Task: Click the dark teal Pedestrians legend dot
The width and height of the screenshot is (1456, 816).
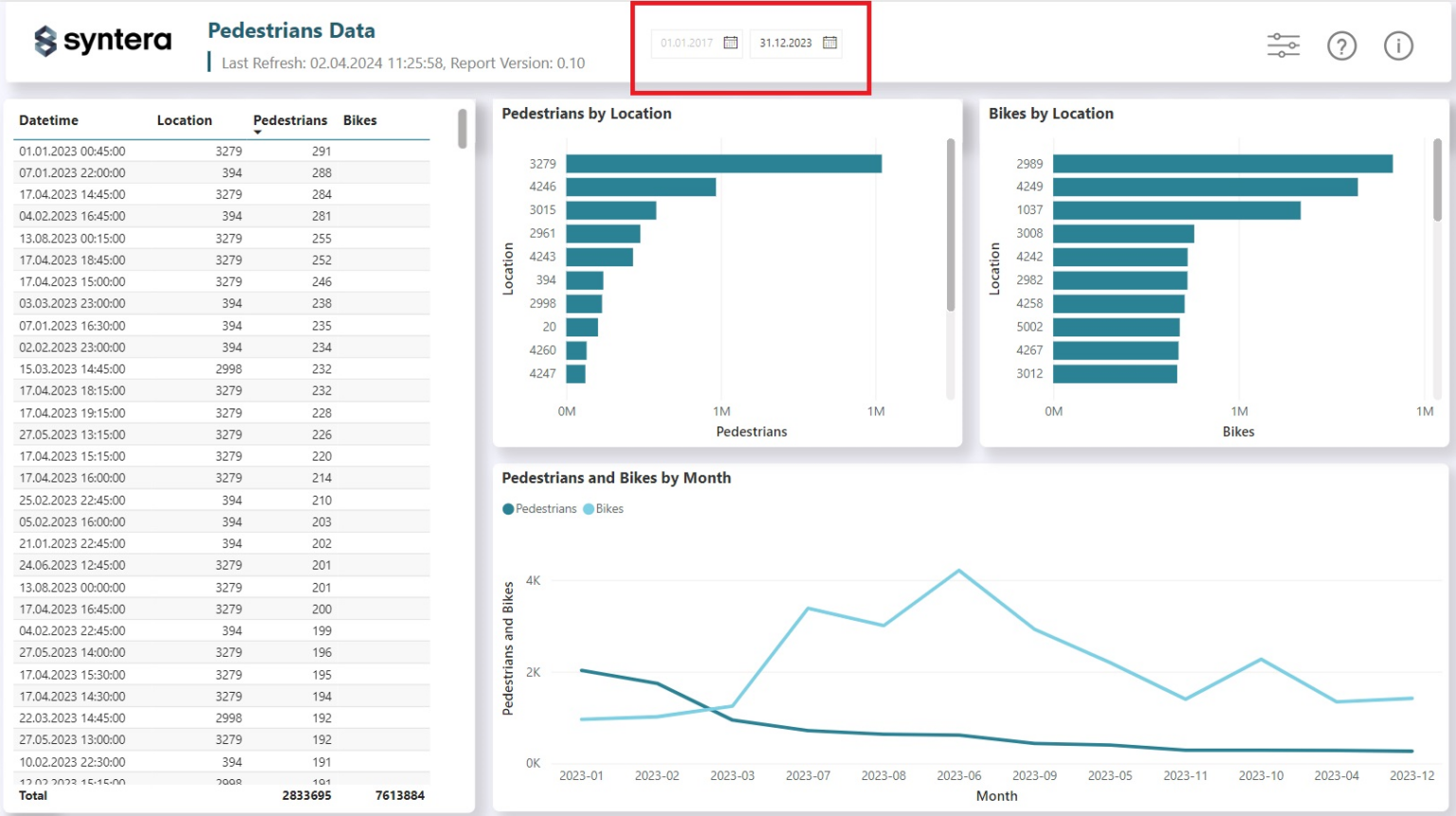Action: point(508,509)
